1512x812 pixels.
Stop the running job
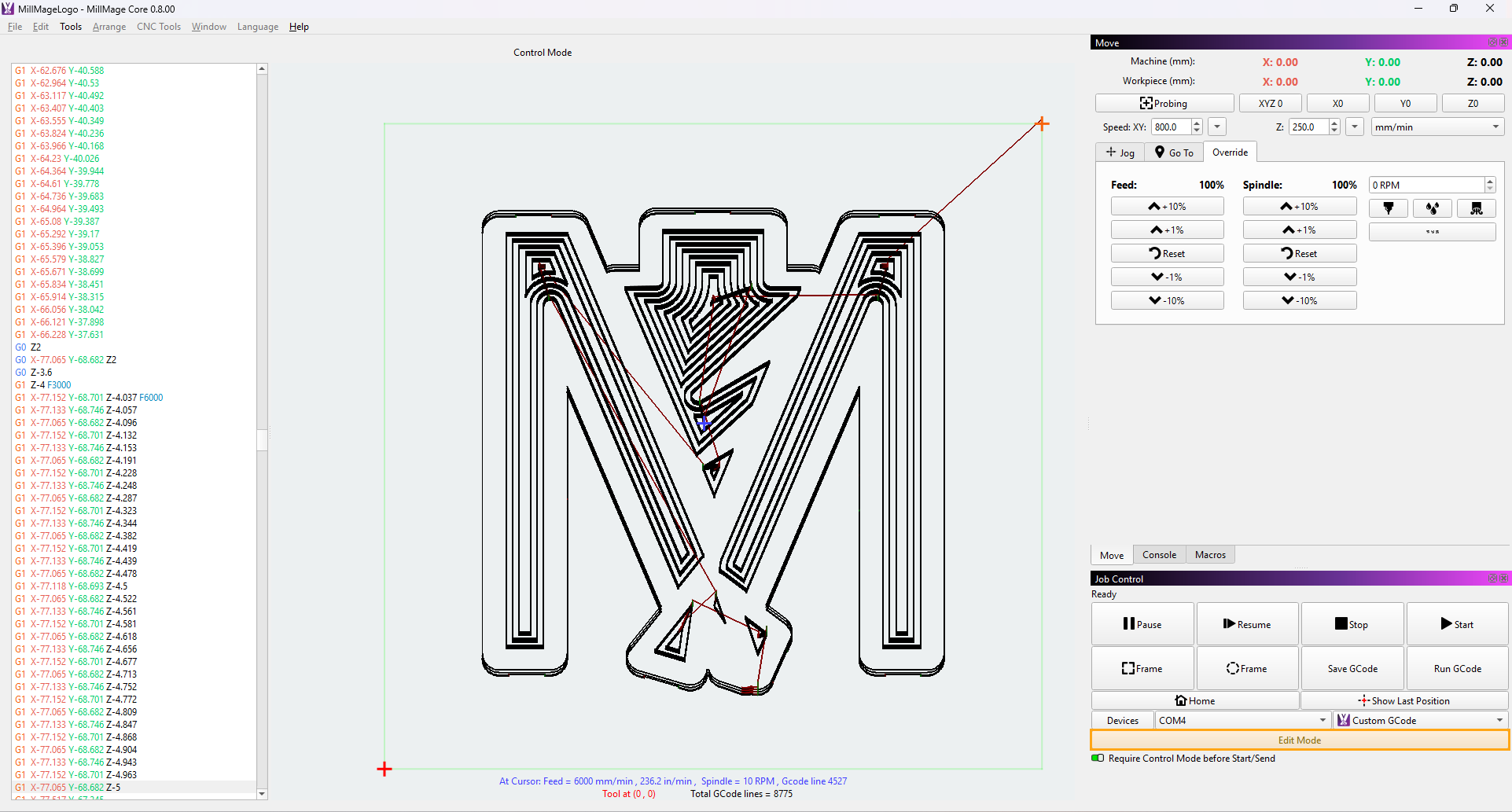1352,624
